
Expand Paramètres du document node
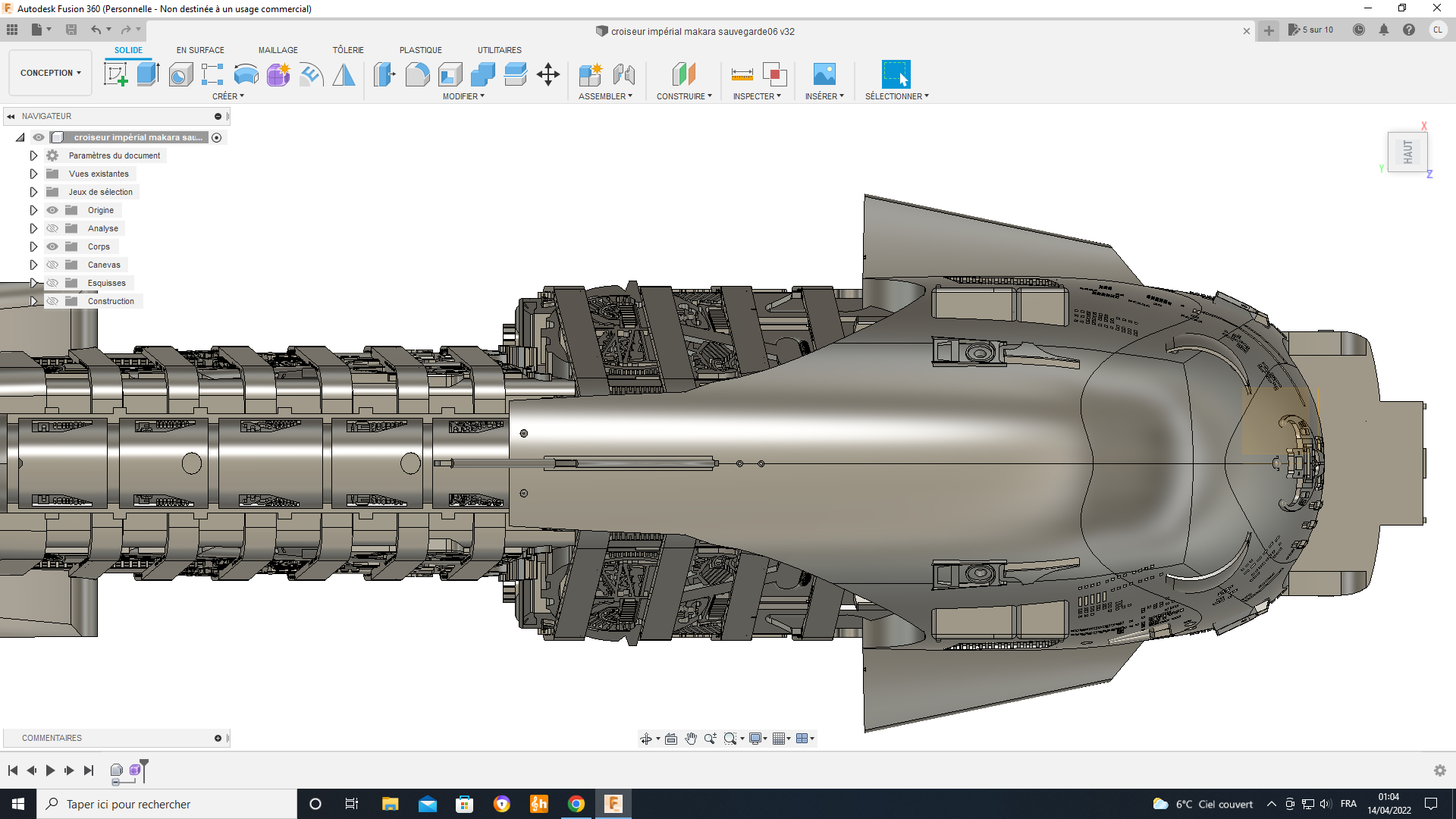tap(33, 155)
